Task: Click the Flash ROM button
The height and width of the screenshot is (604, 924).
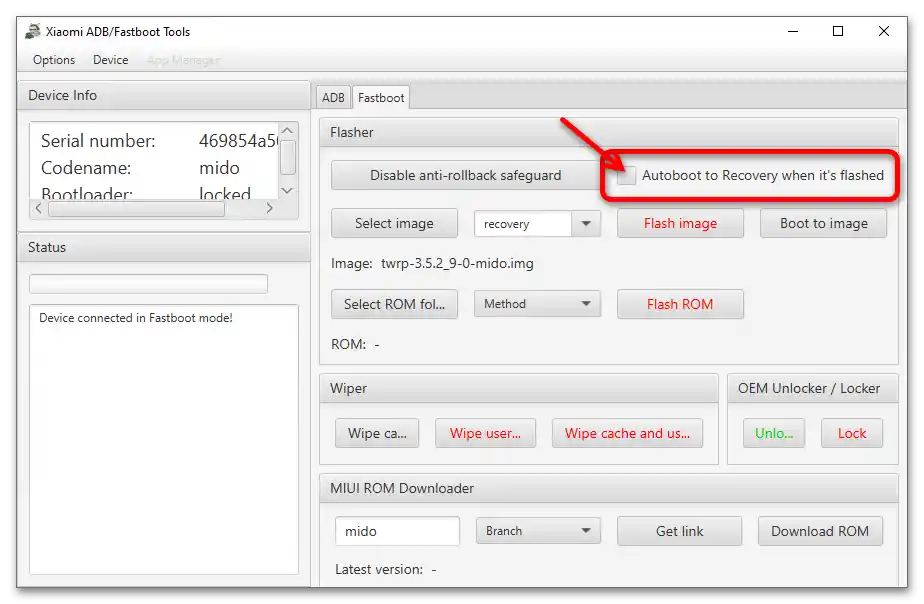Action: (680, 304)
